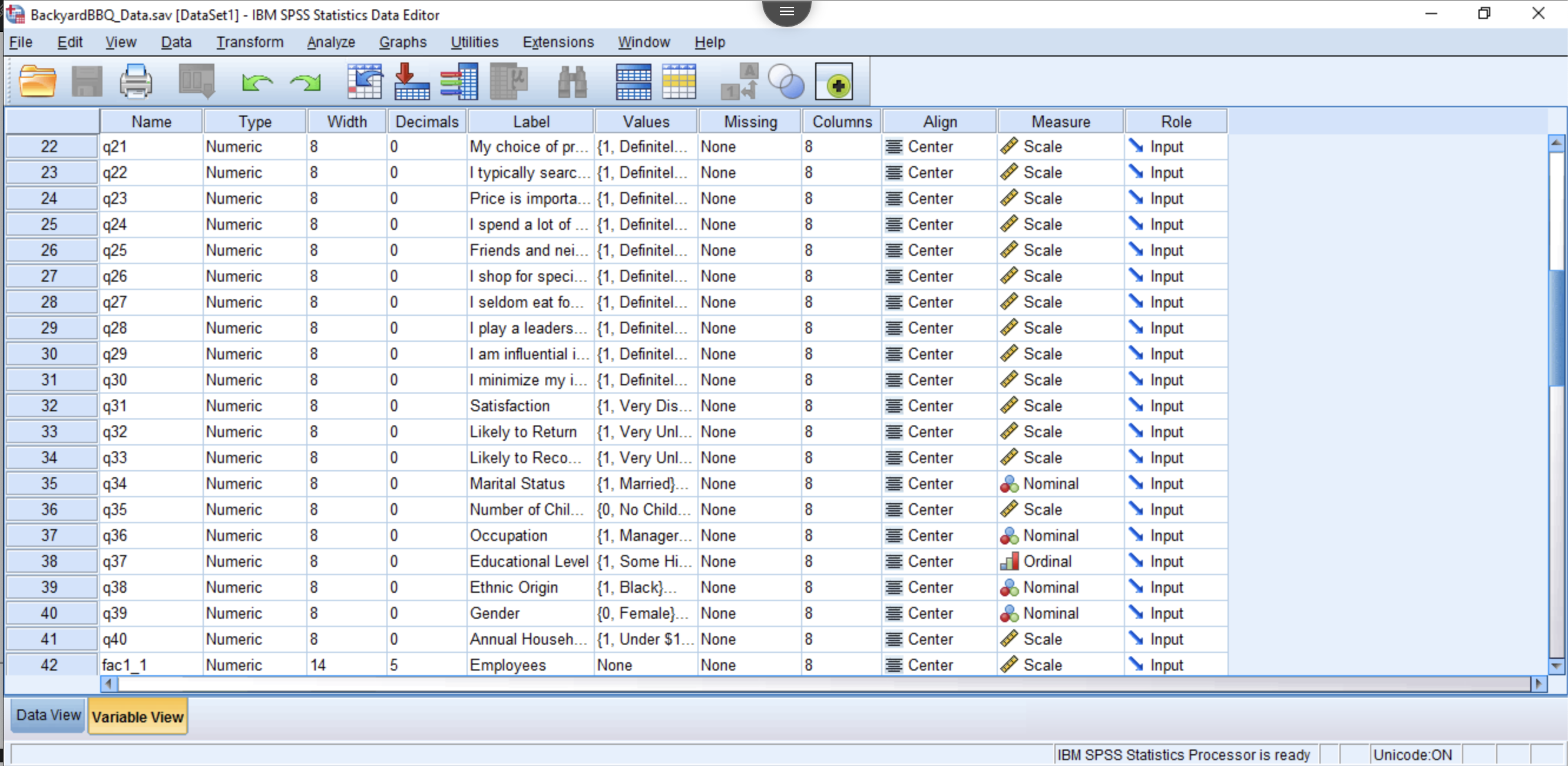Click the Ordinal icon for q37 Educational Level

[x=1009, y=561]
